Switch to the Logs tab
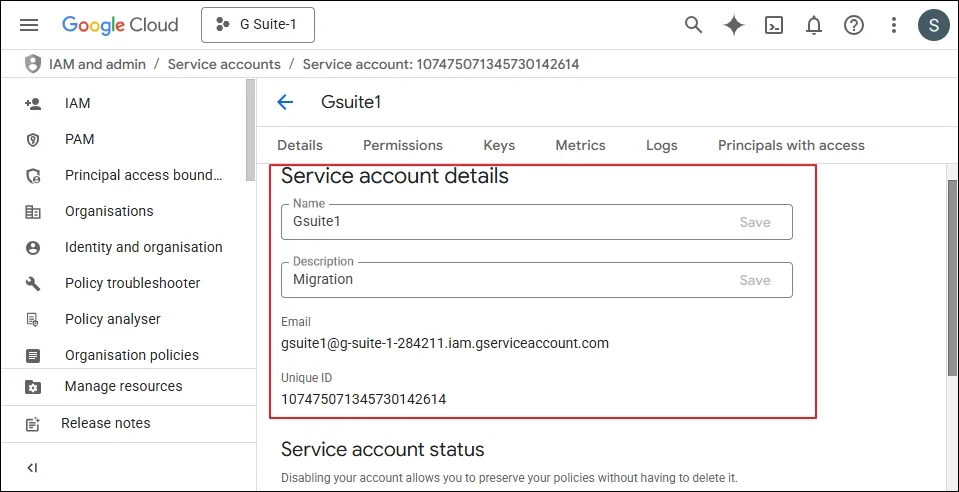This screenshot has height=492, width=959. 662,146
